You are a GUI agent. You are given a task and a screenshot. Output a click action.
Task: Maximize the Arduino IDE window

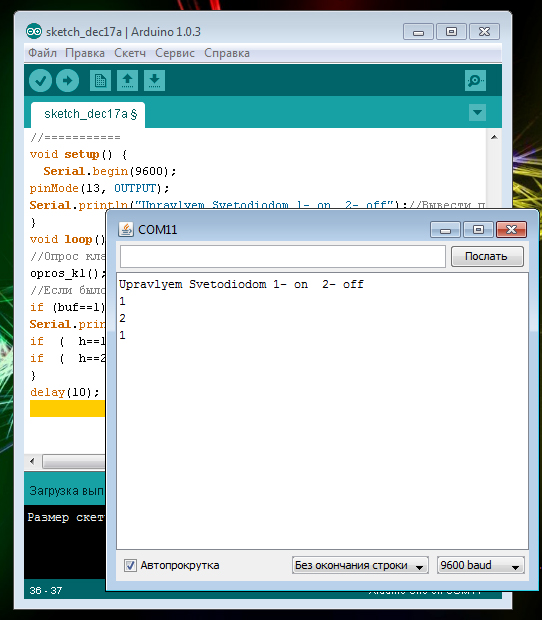tap(451, 32)
